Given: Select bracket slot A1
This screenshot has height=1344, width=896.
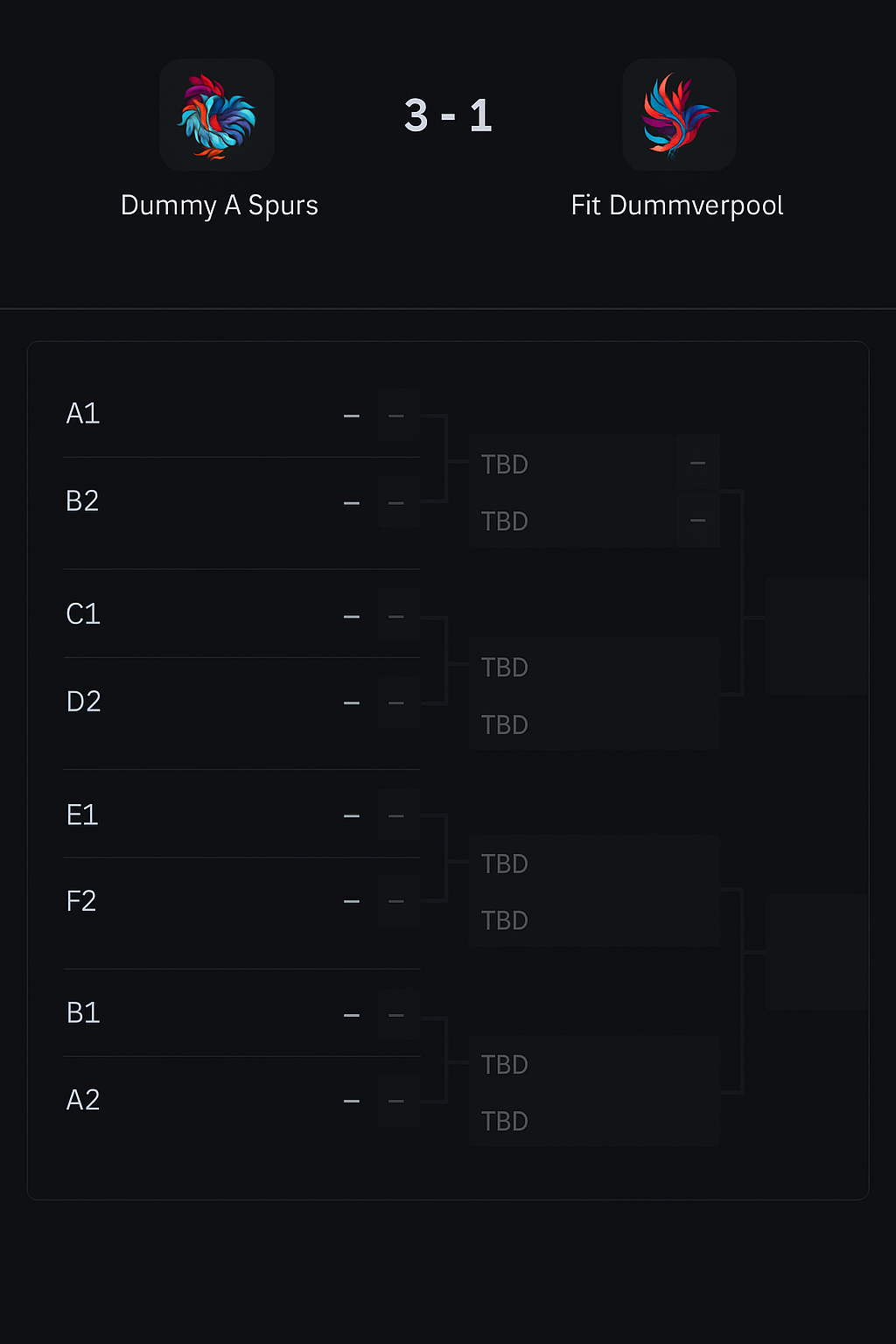Looking at the screenshot, I should 83,413.
